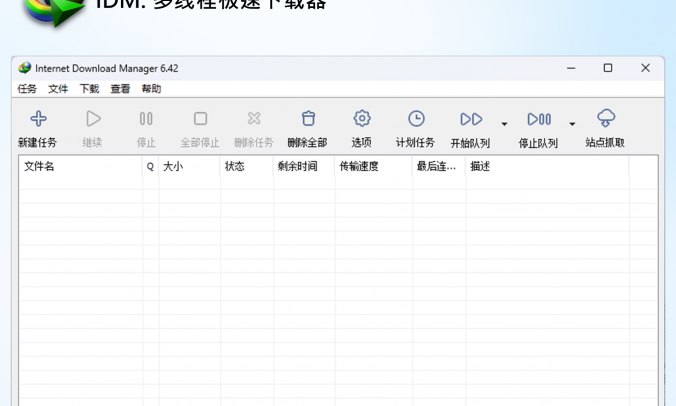Viewport: 676px width, 406px height.
Task: Open the 查看 menu
Action: (x=120, y=89)
